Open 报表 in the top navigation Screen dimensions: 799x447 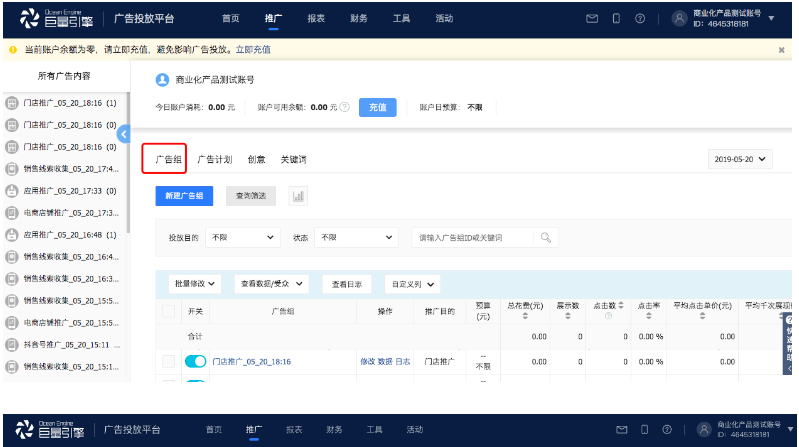click(x=316, y=18)
